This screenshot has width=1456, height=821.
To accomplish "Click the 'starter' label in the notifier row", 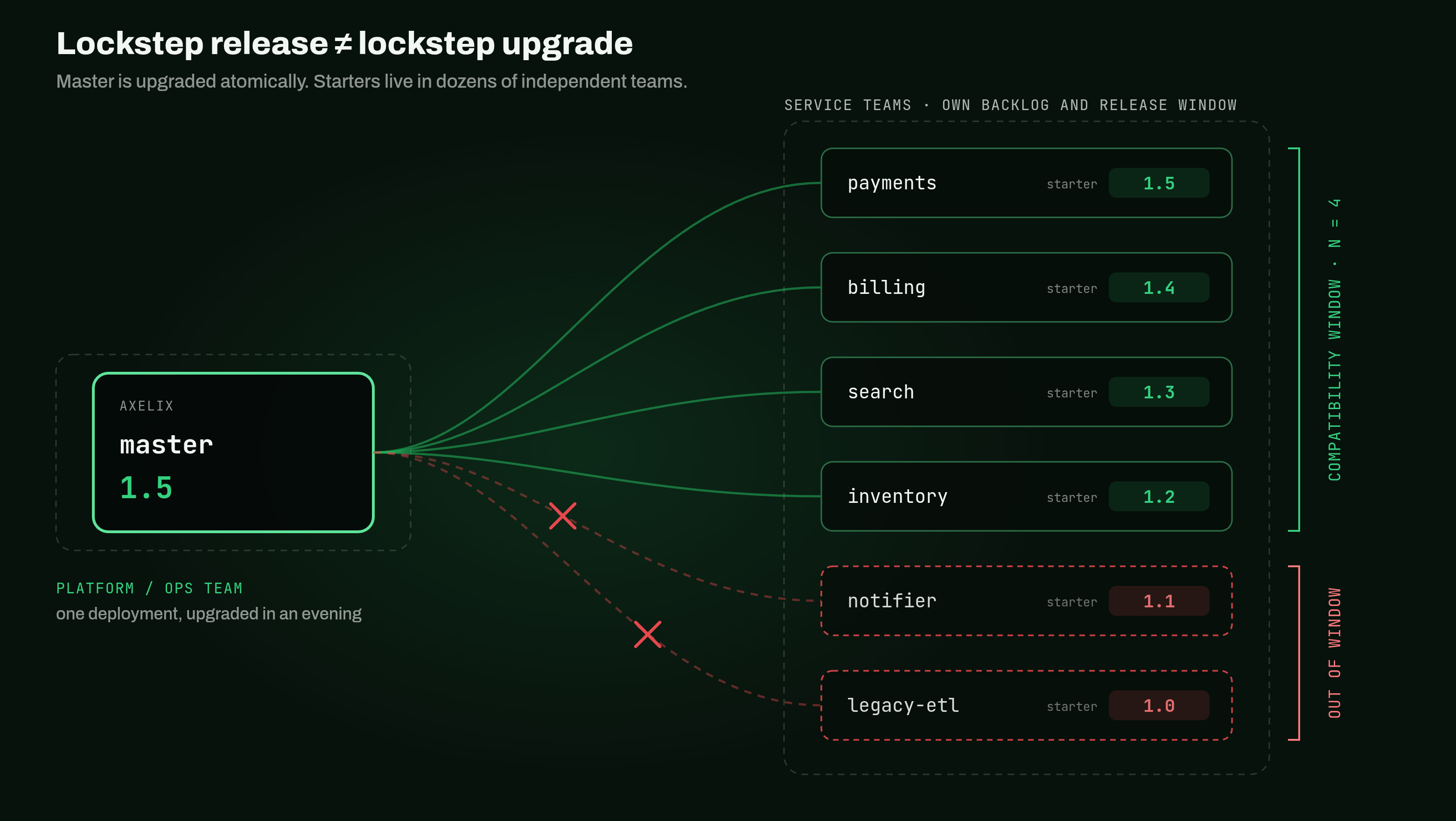I will click(x=1071, y=602).
